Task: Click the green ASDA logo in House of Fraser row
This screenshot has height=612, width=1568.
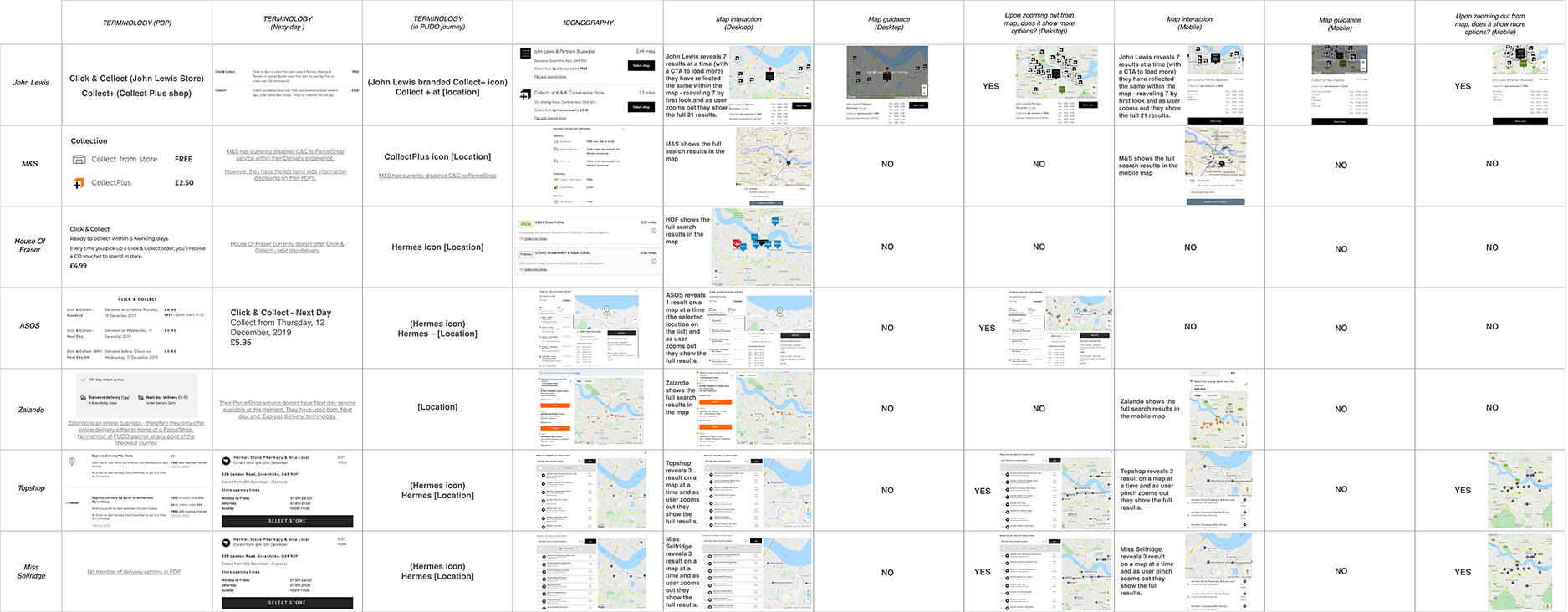Action: (x=525, y=224)
